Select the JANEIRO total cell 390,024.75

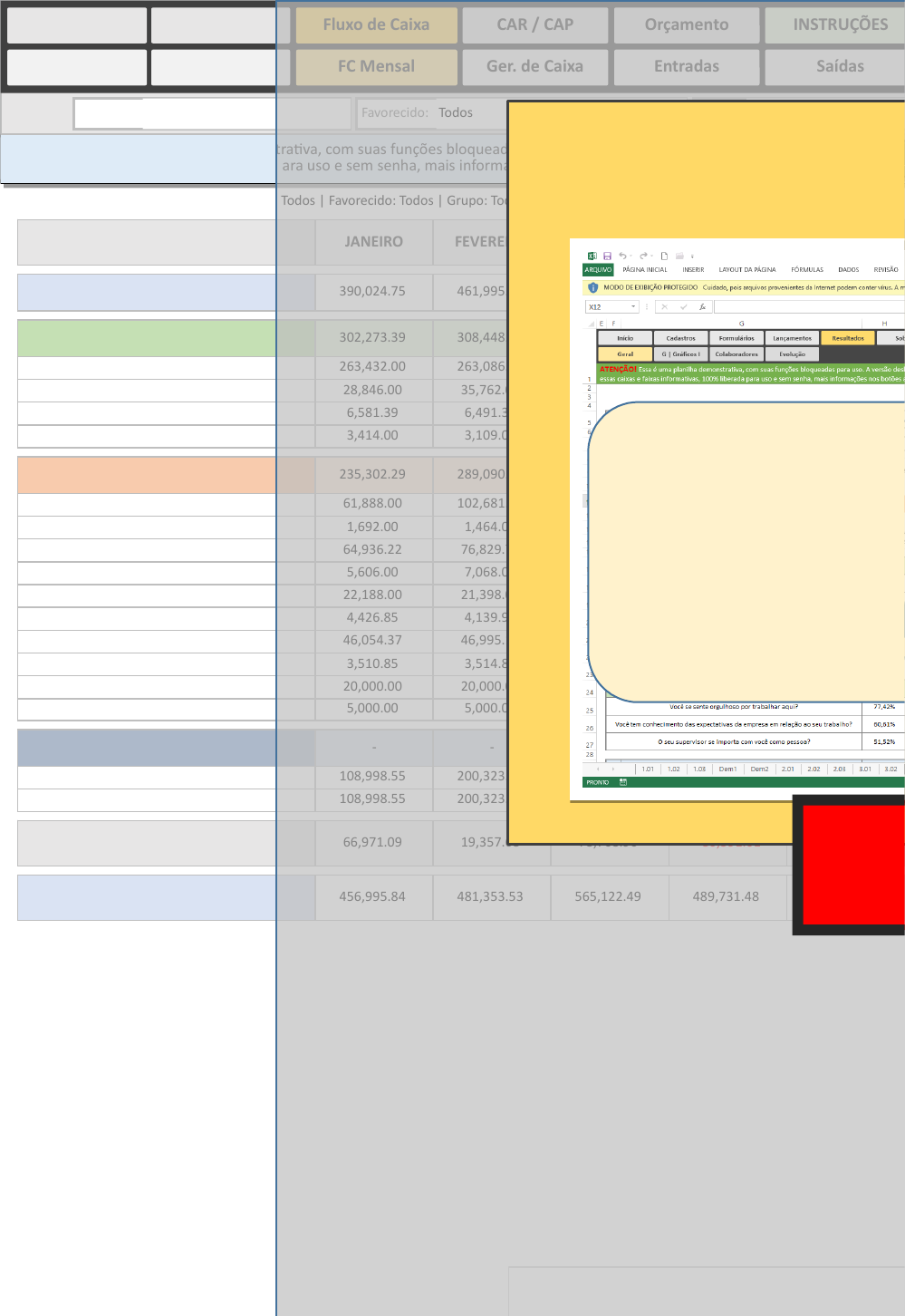click(372, 291)
